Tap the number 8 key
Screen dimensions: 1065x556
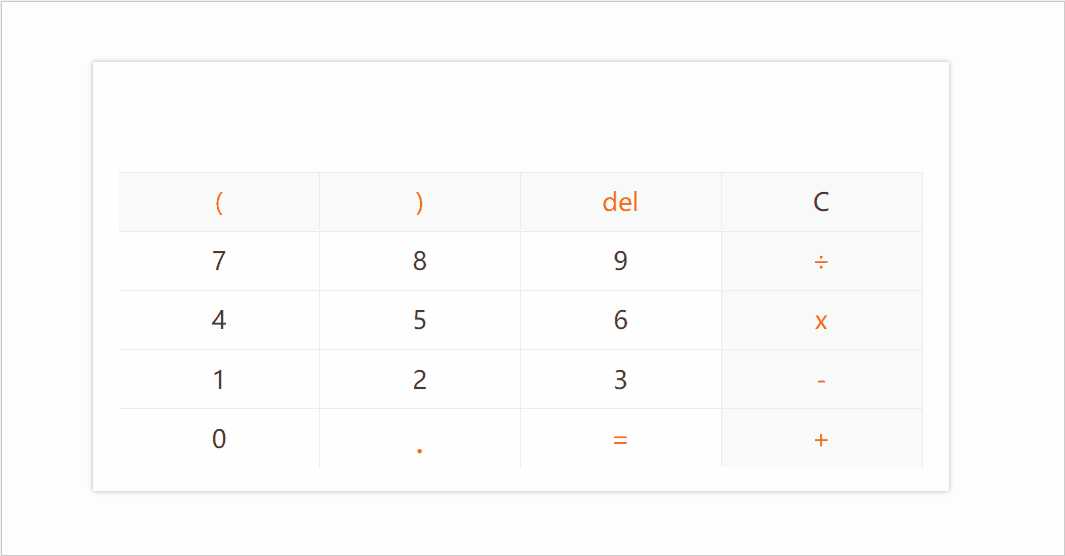tap(420, 261)
